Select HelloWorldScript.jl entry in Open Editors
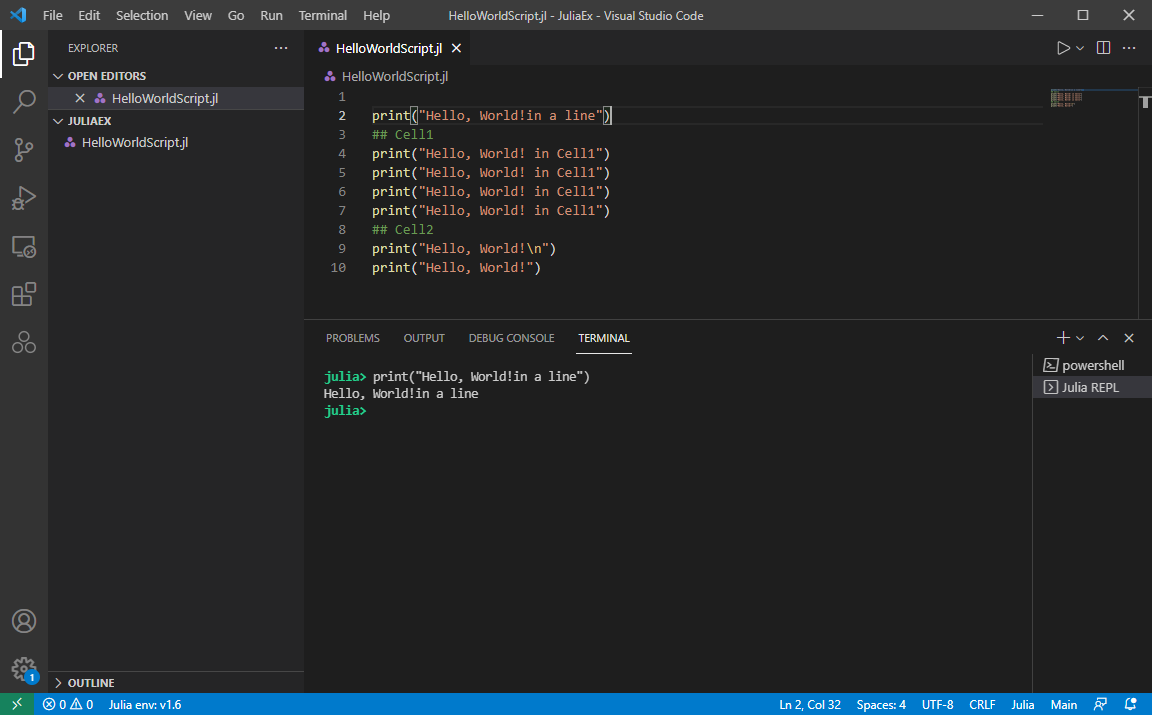Viewport: 1152px width, 715px height. (176, 98)
